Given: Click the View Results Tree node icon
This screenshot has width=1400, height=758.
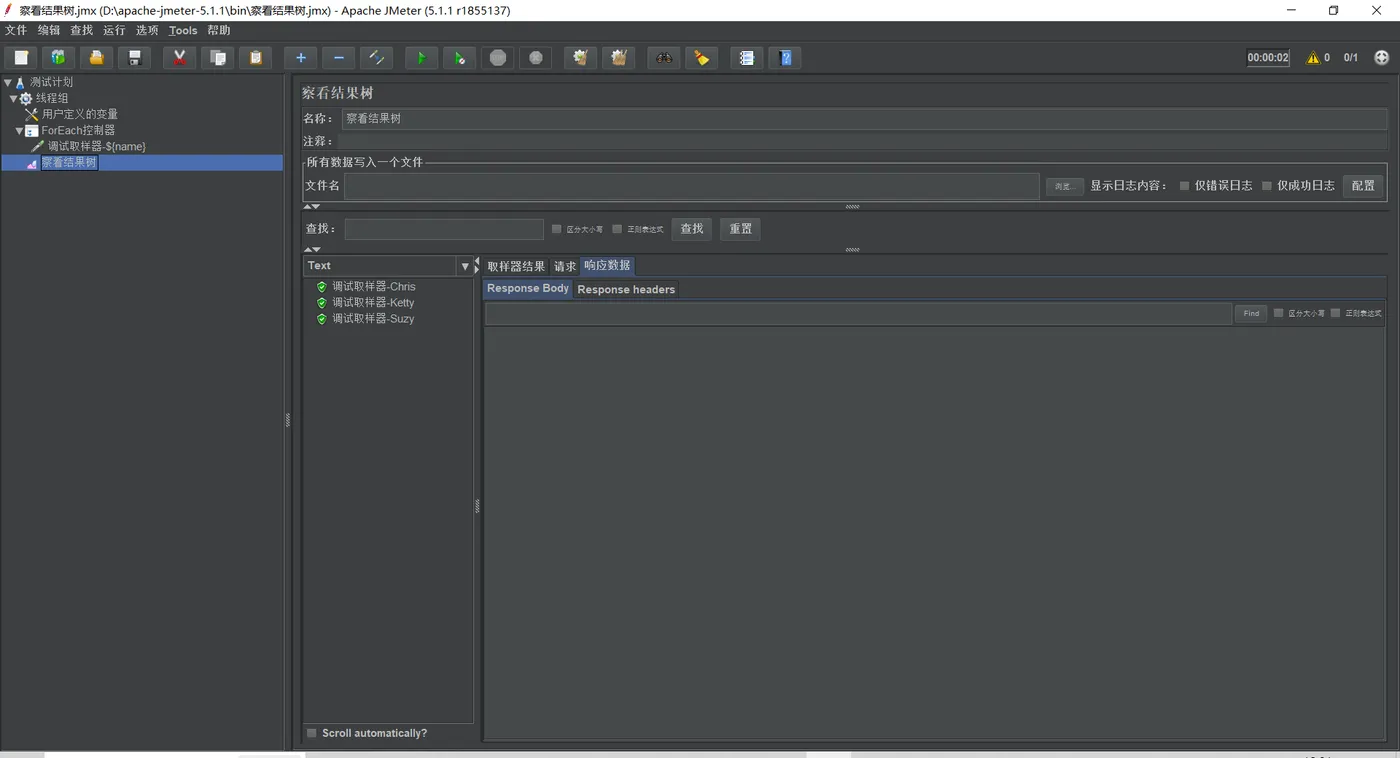Looking at the screenshot, I should click(x=32, y=163).
